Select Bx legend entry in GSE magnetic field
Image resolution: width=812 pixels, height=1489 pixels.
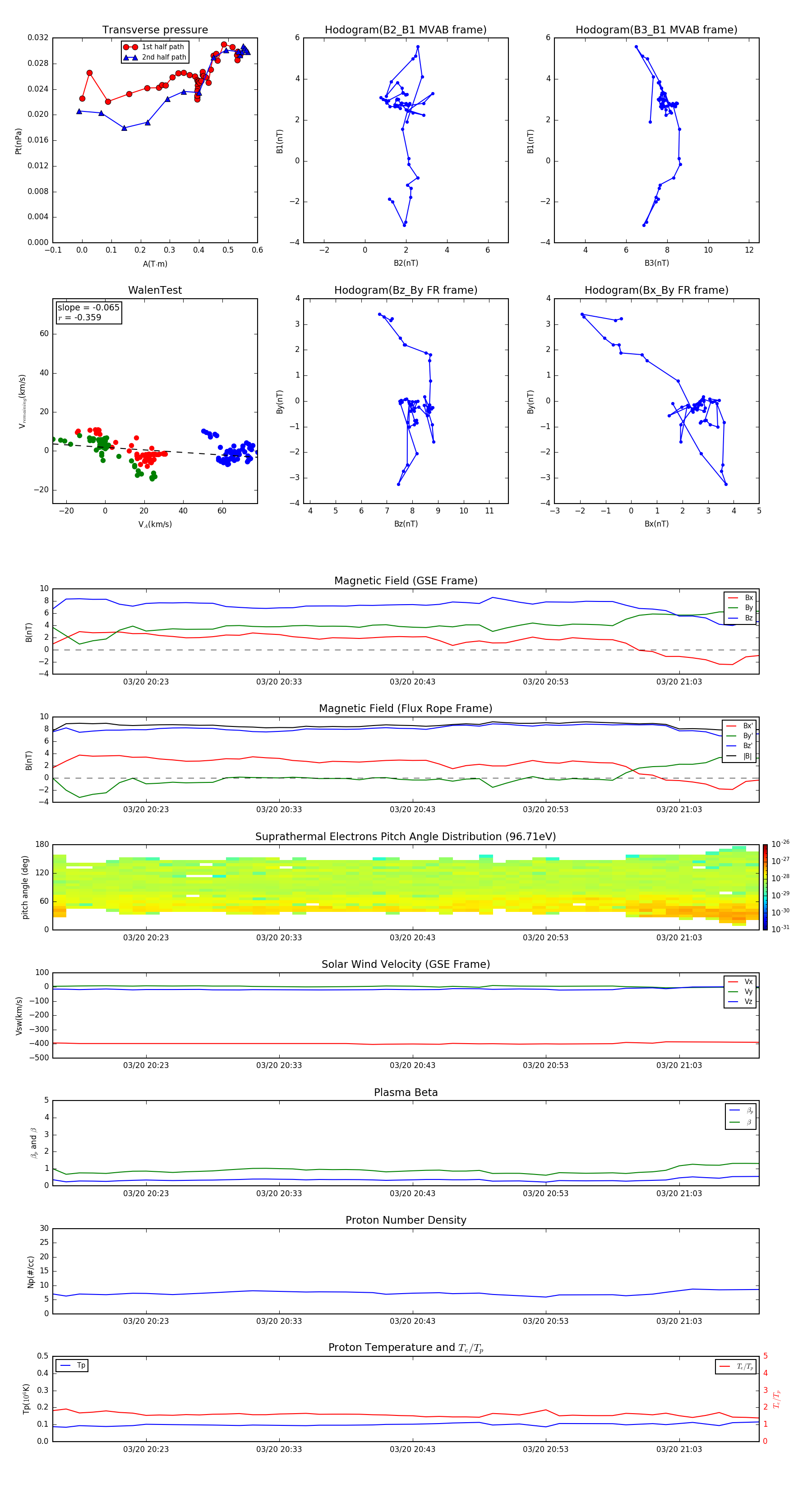click(741, 598)
